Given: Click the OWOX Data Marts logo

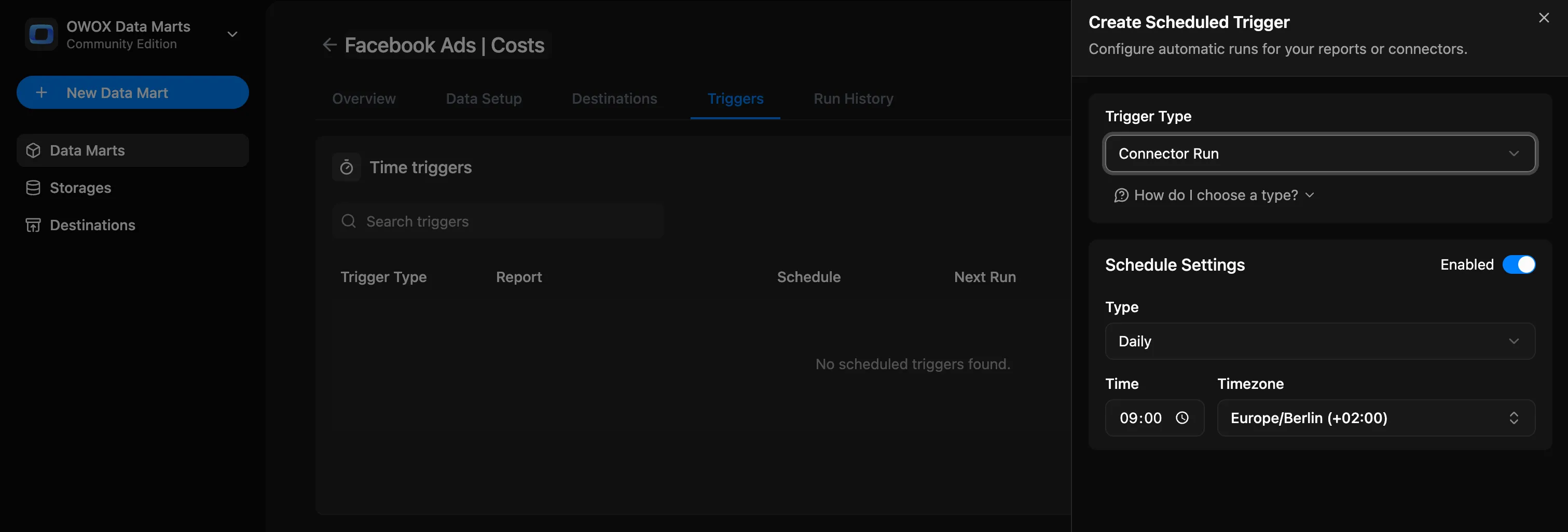Looking at the screenshot, I should [x=41, y=34].
